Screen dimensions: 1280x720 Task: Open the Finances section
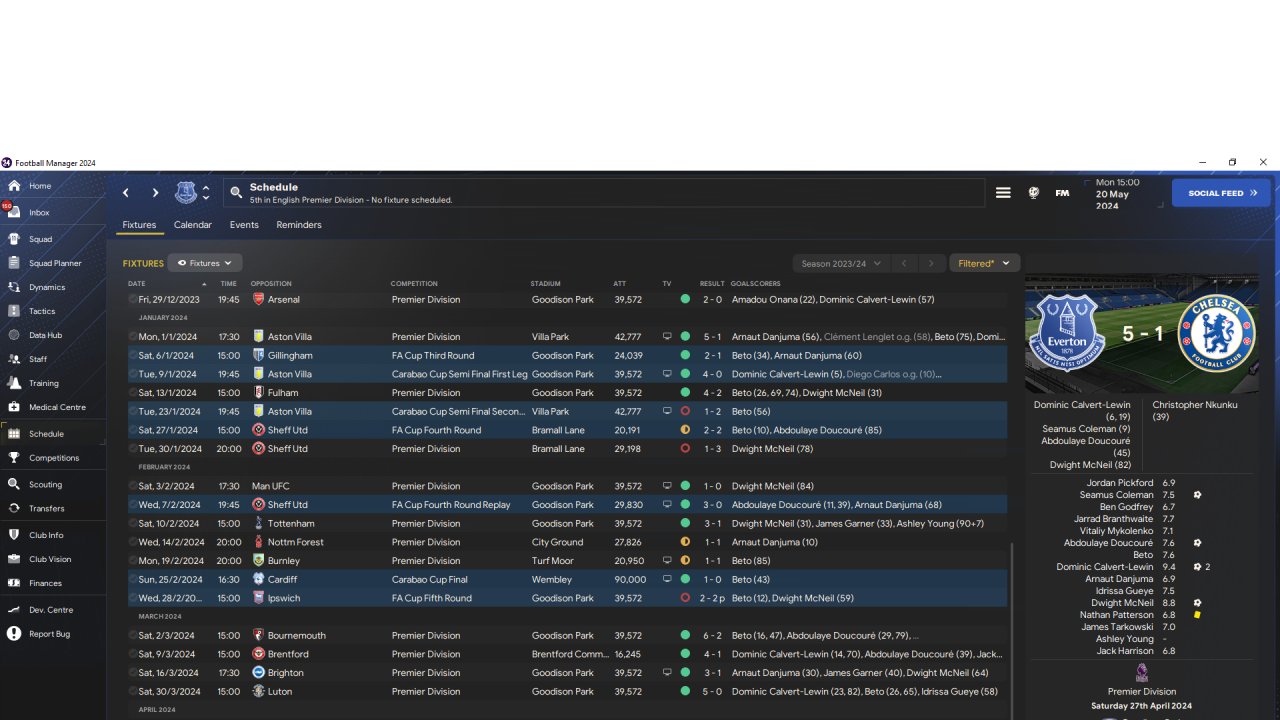[x=45, y=584]
